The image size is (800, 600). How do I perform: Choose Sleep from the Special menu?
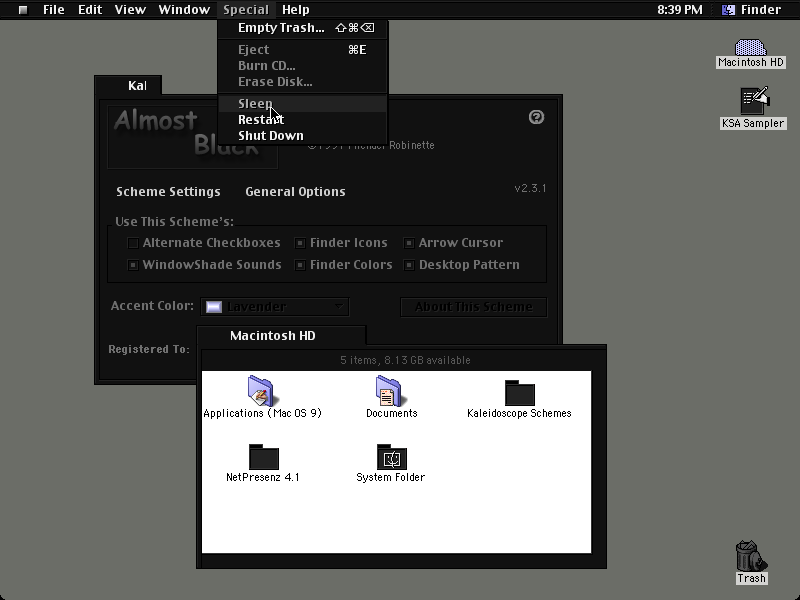[x=303, y=104]
